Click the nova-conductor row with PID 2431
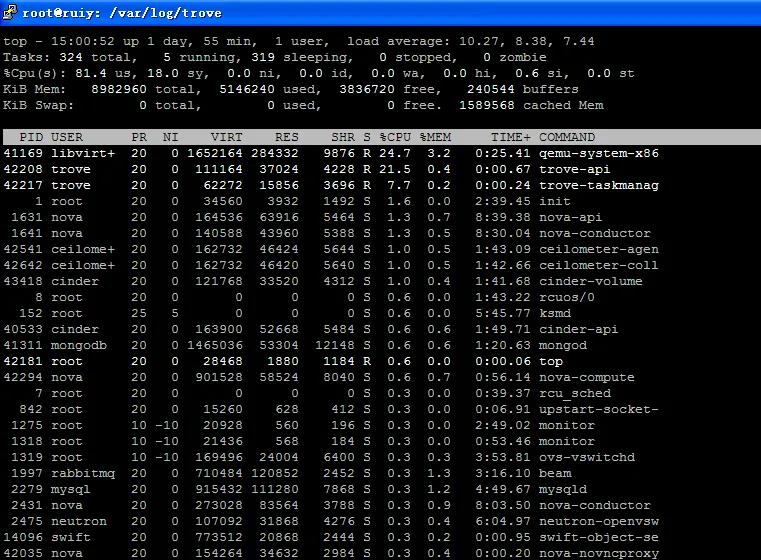Image resolution: width=761 pixels, height=560 pixels. pyautogui.click(x=327, y=506)
